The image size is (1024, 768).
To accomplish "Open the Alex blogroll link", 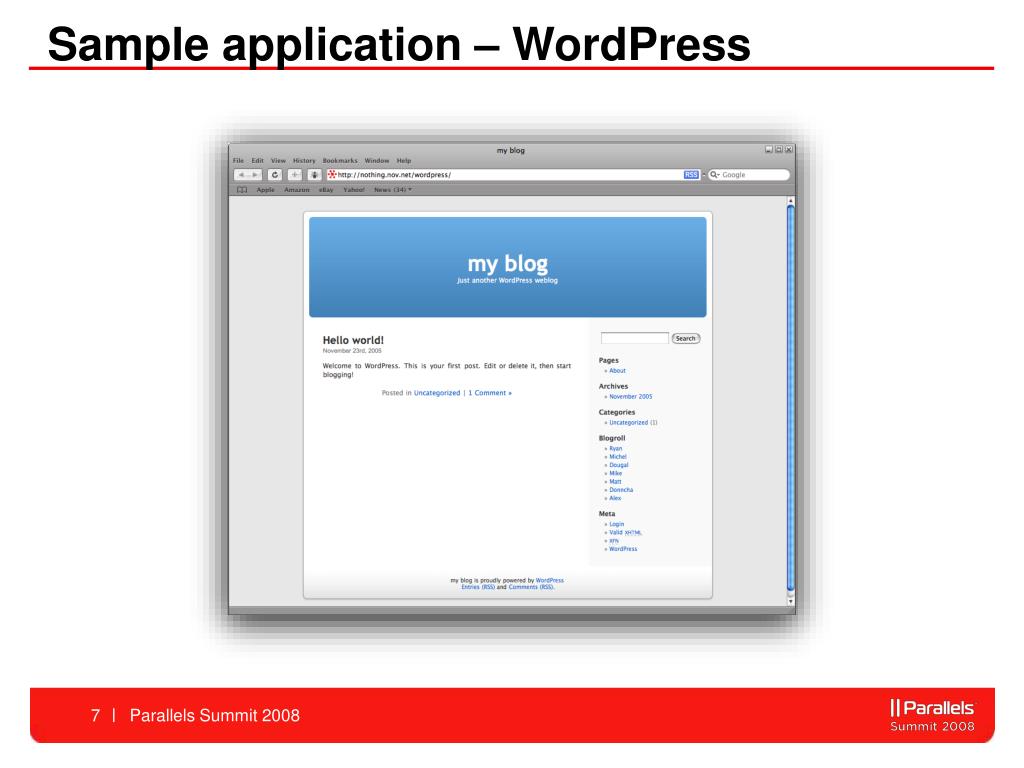I will tap(615, 498).
